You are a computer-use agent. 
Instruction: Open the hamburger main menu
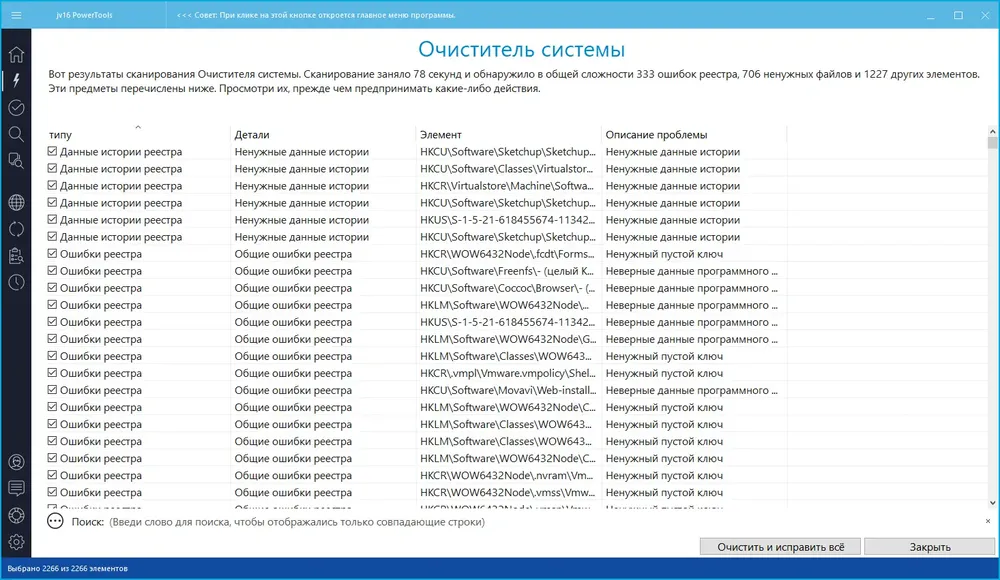(16, 15)
